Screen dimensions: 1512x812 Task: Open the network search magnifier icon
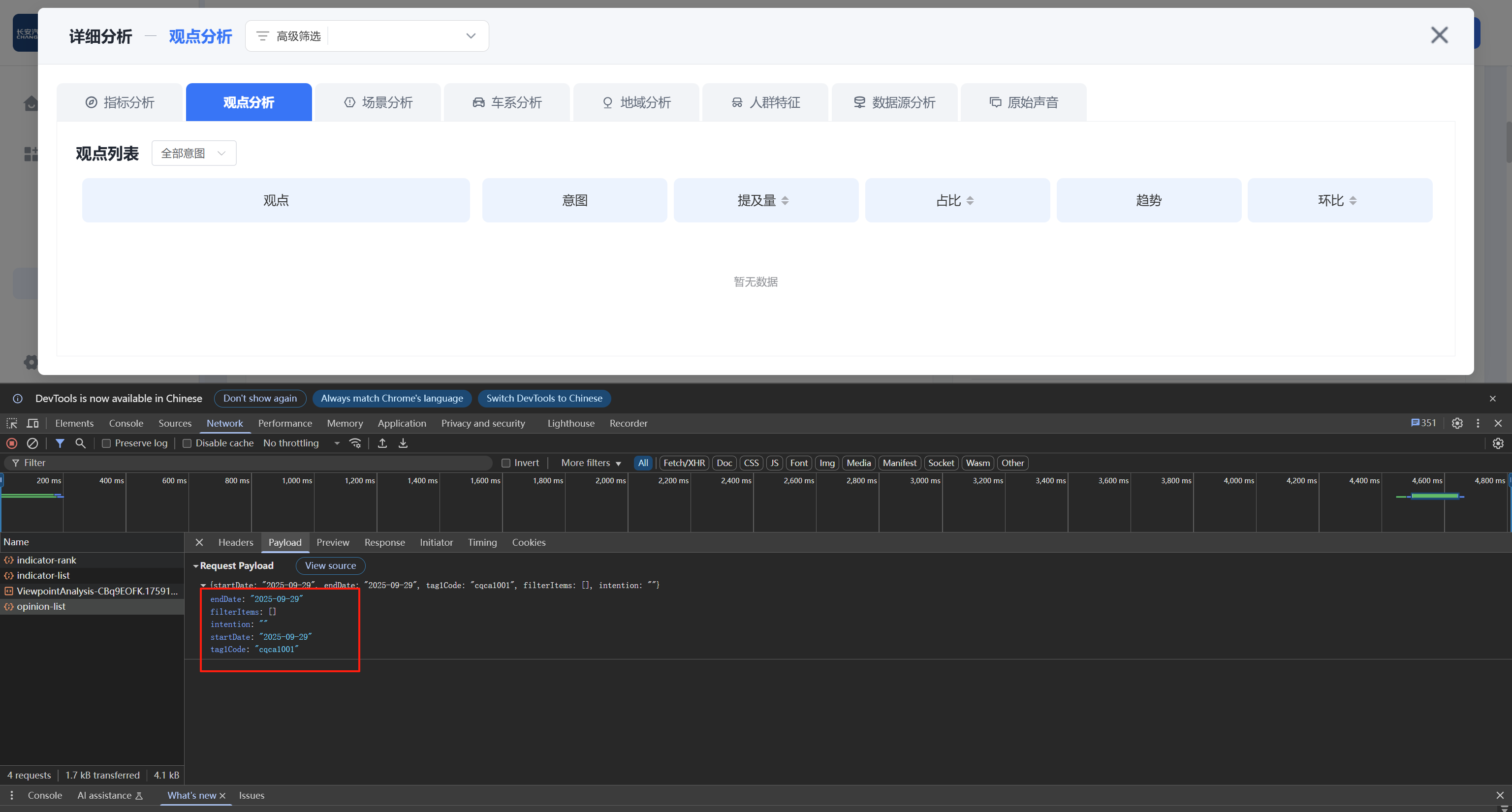click(80, 443)
